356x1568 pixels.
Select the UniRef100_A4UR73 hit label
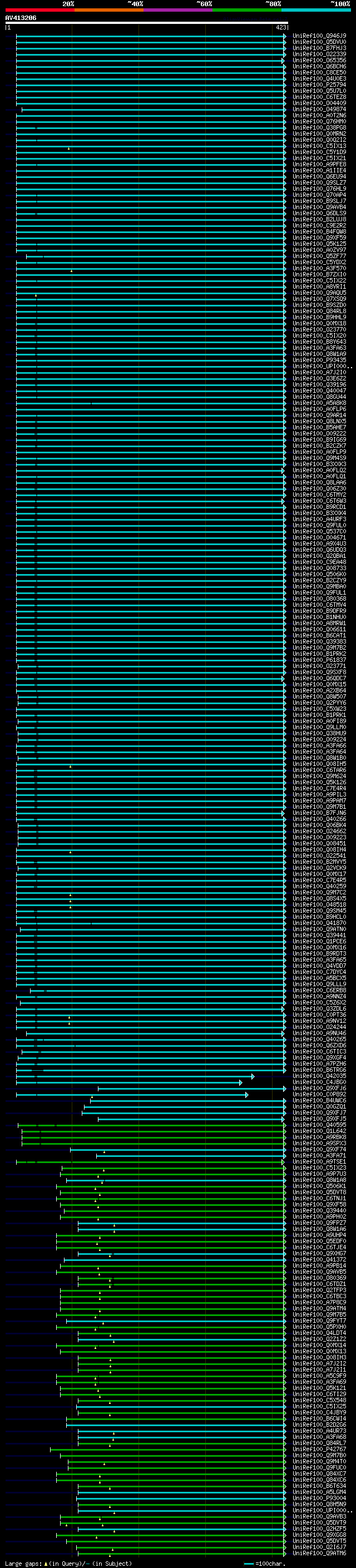coord(319,1431)
